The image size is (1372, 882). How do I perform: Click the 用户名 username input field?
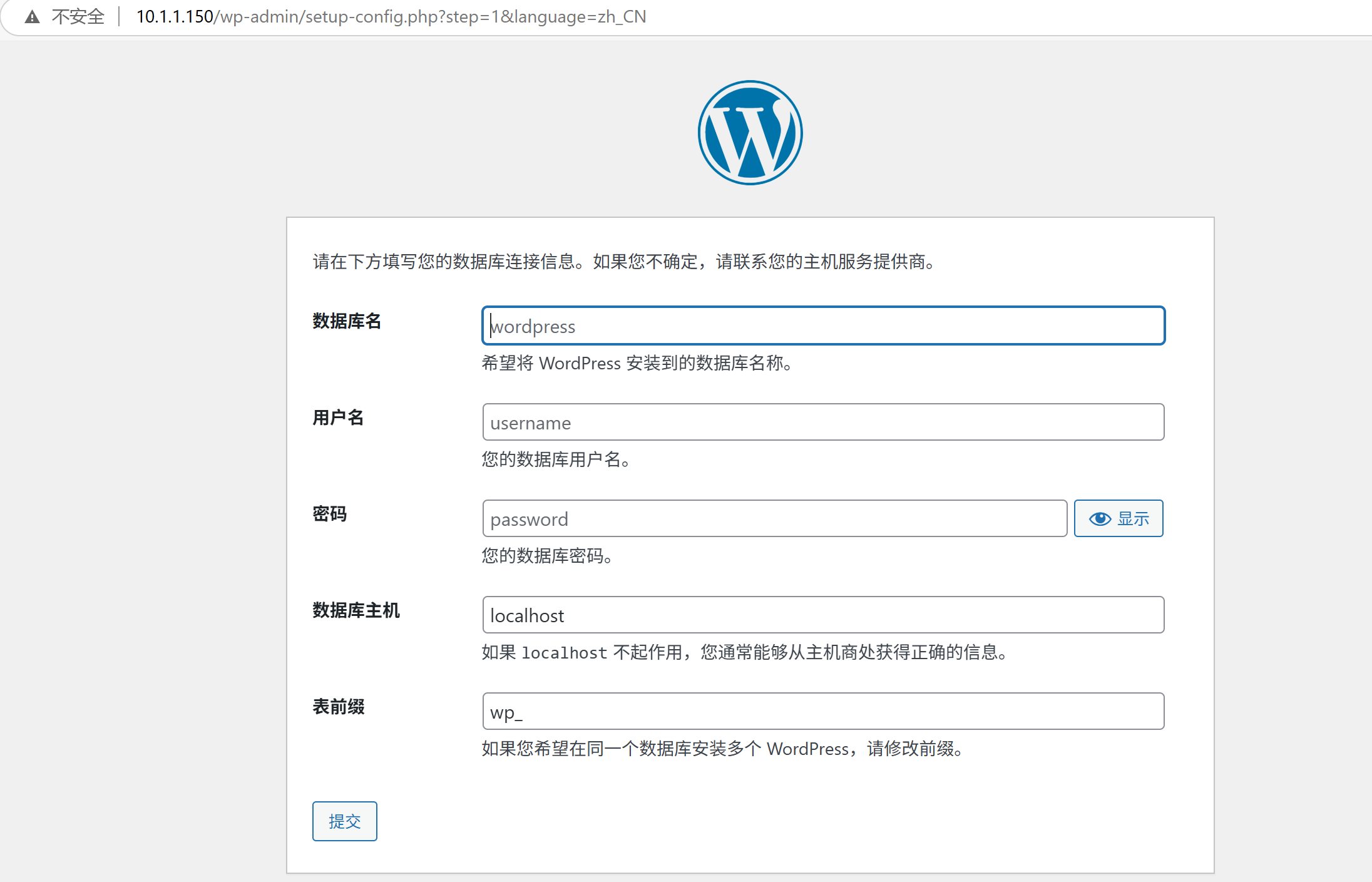click(823, 423)
